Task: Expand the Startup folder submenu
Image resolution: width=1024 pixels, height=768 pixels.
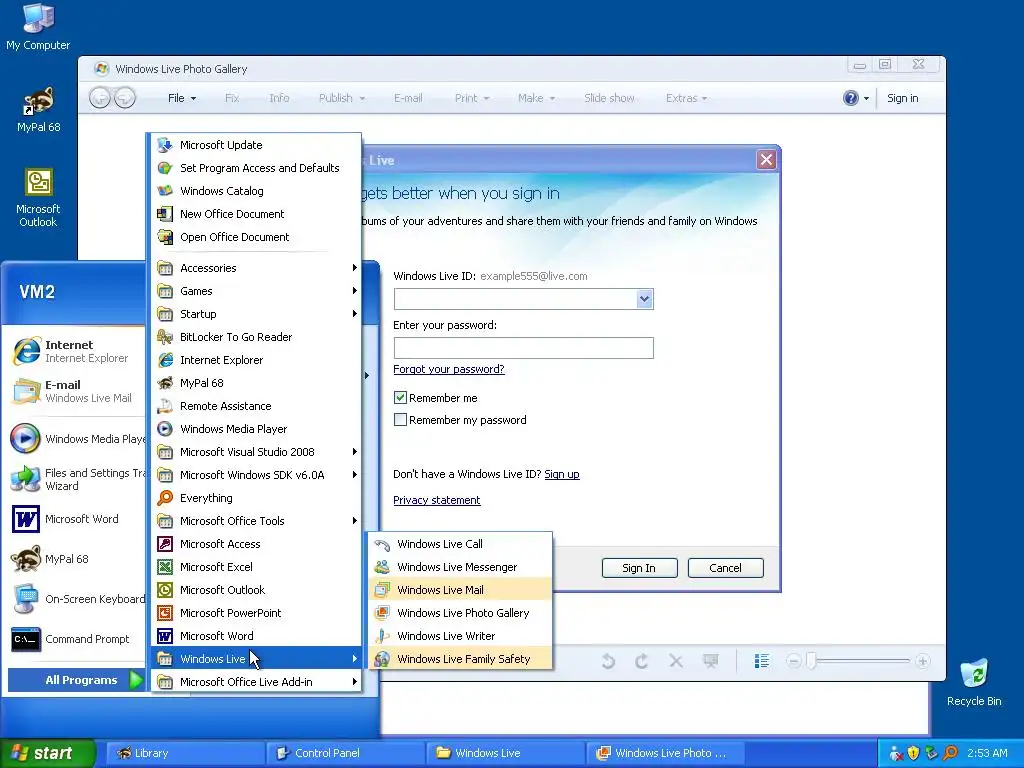Action: click(256, 313)
